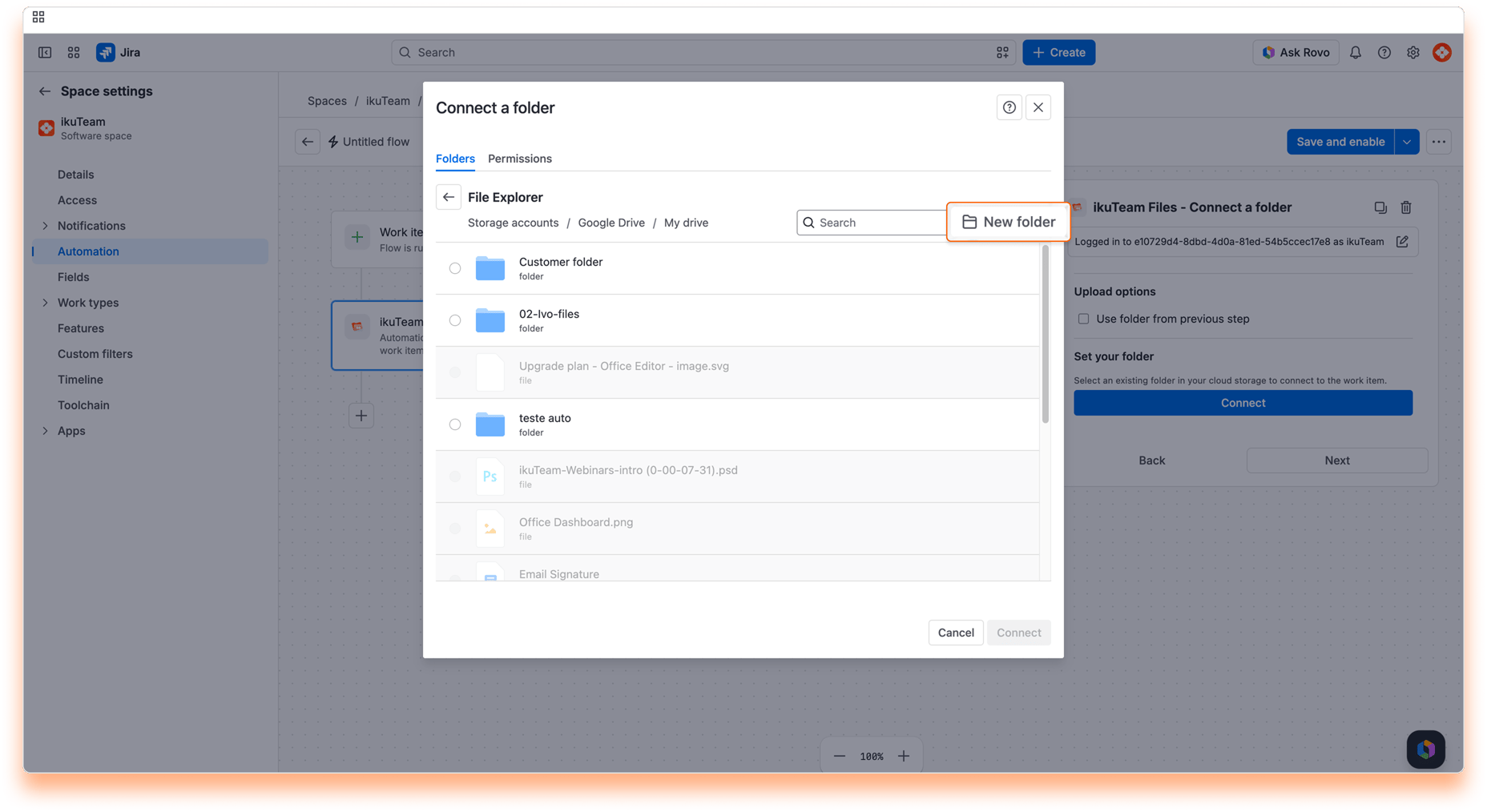The height and width of the screenshot is (812, 1487).
Task: Expand the Apps section
Action: pyautogui.click(x=45, y=431)
